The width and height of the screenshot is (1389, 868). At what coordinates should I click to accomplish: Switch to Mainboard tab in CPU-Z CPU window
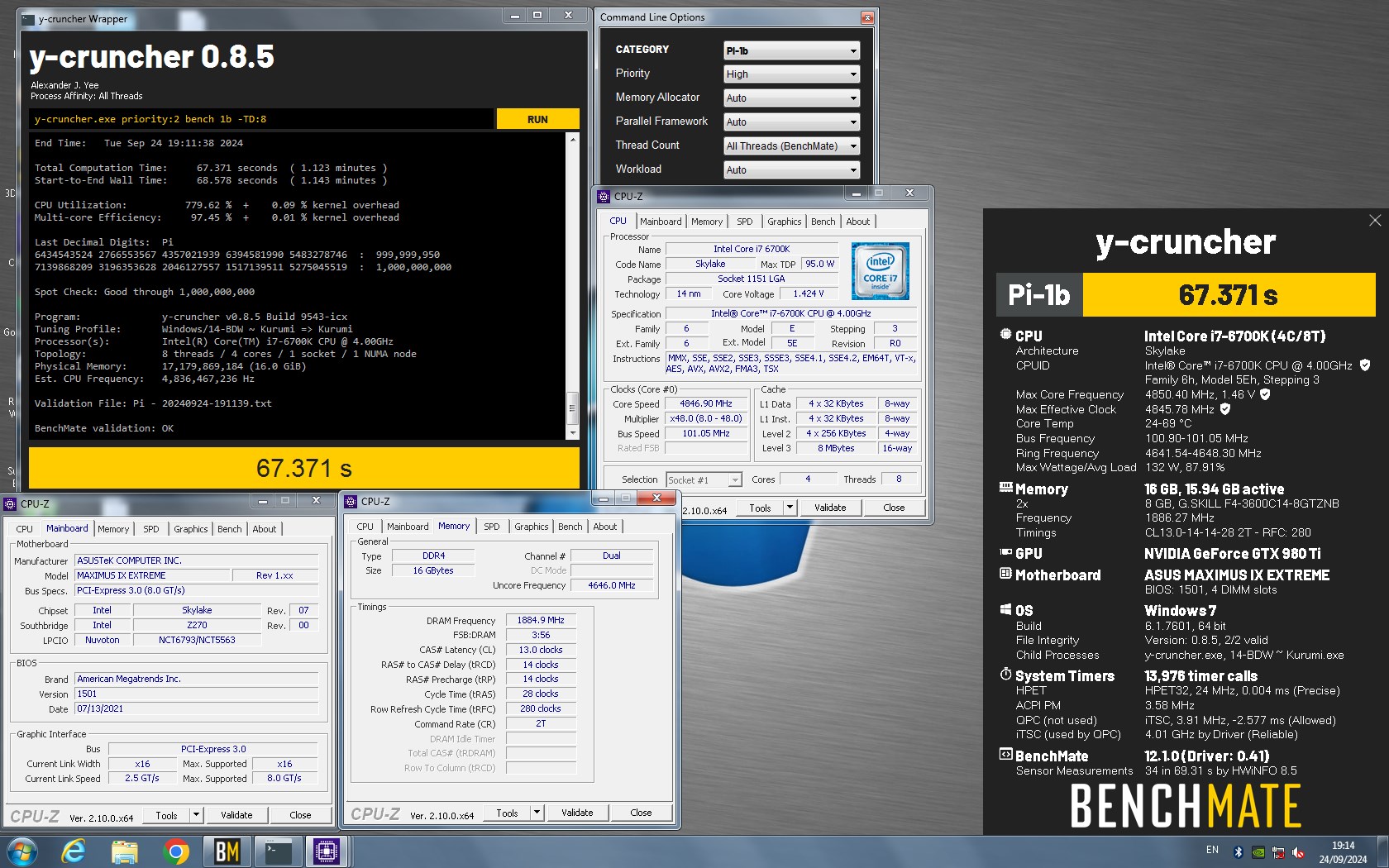click(661, 222)
